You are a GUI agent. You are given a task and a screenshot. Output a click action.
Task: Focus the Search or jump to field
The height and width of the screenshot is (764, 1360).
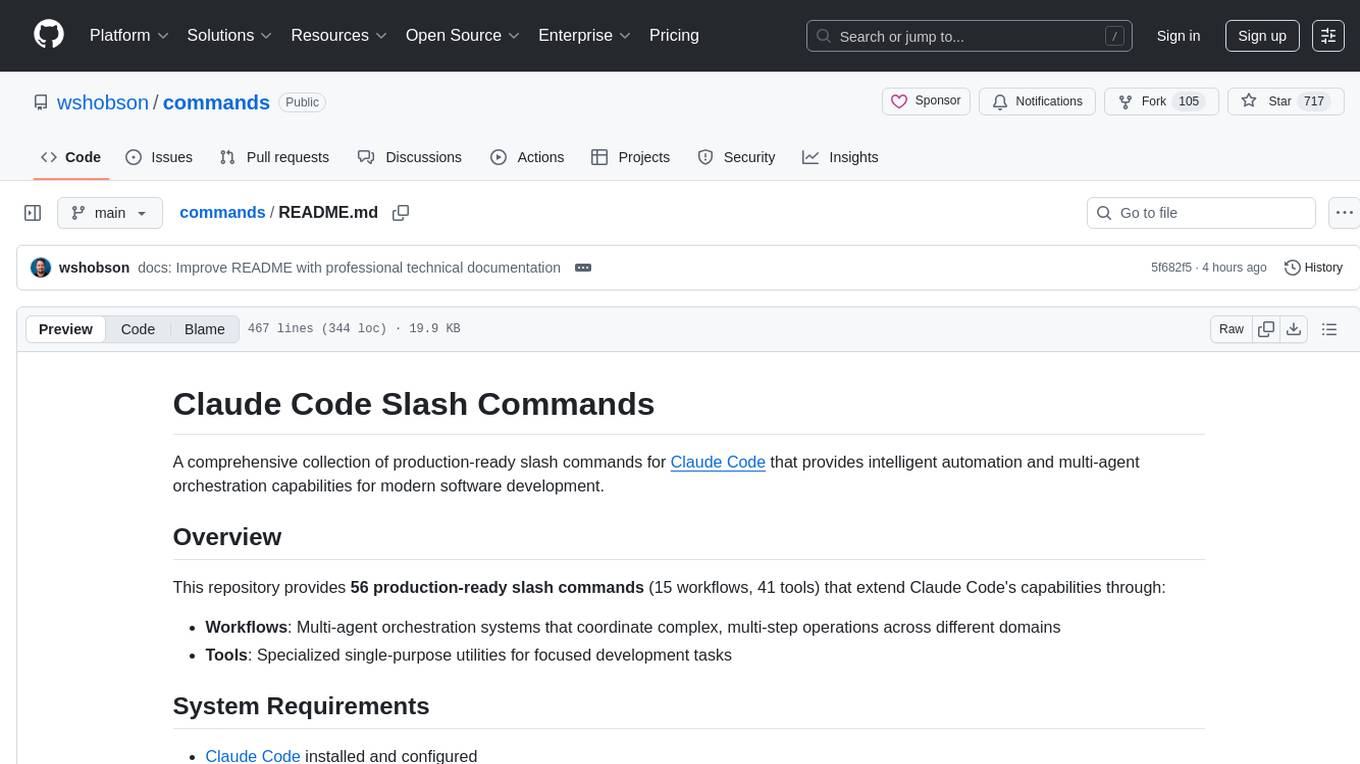coord(969,36)
